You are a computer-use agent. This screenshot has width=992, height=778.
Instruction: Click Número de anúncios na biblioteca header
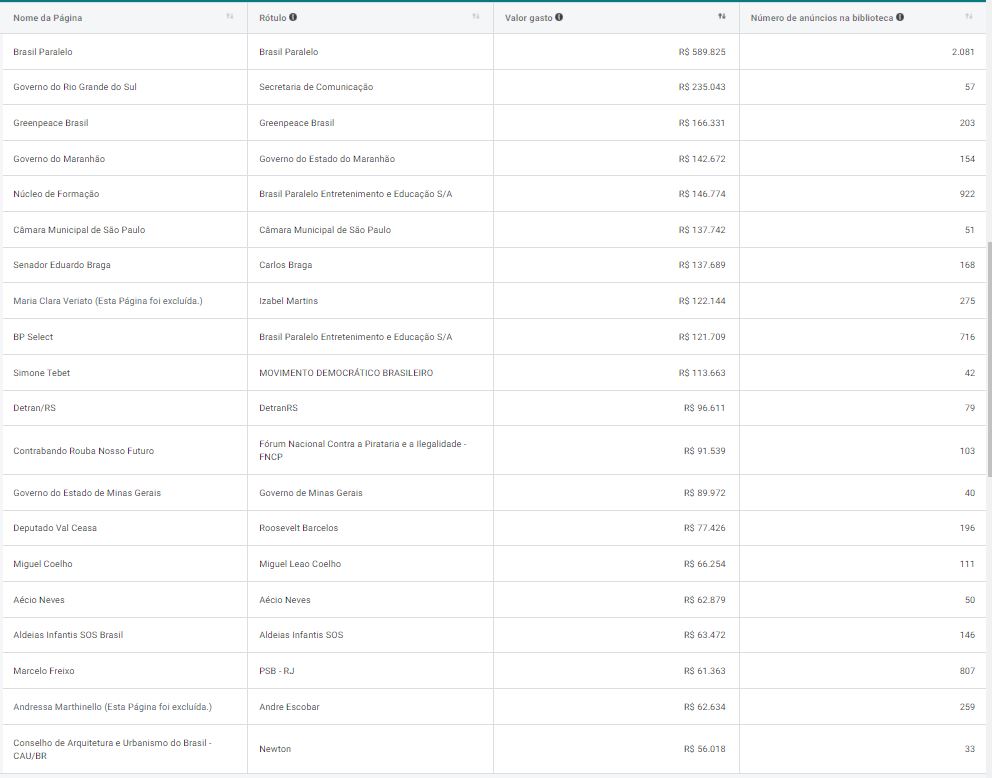(822, 18)
